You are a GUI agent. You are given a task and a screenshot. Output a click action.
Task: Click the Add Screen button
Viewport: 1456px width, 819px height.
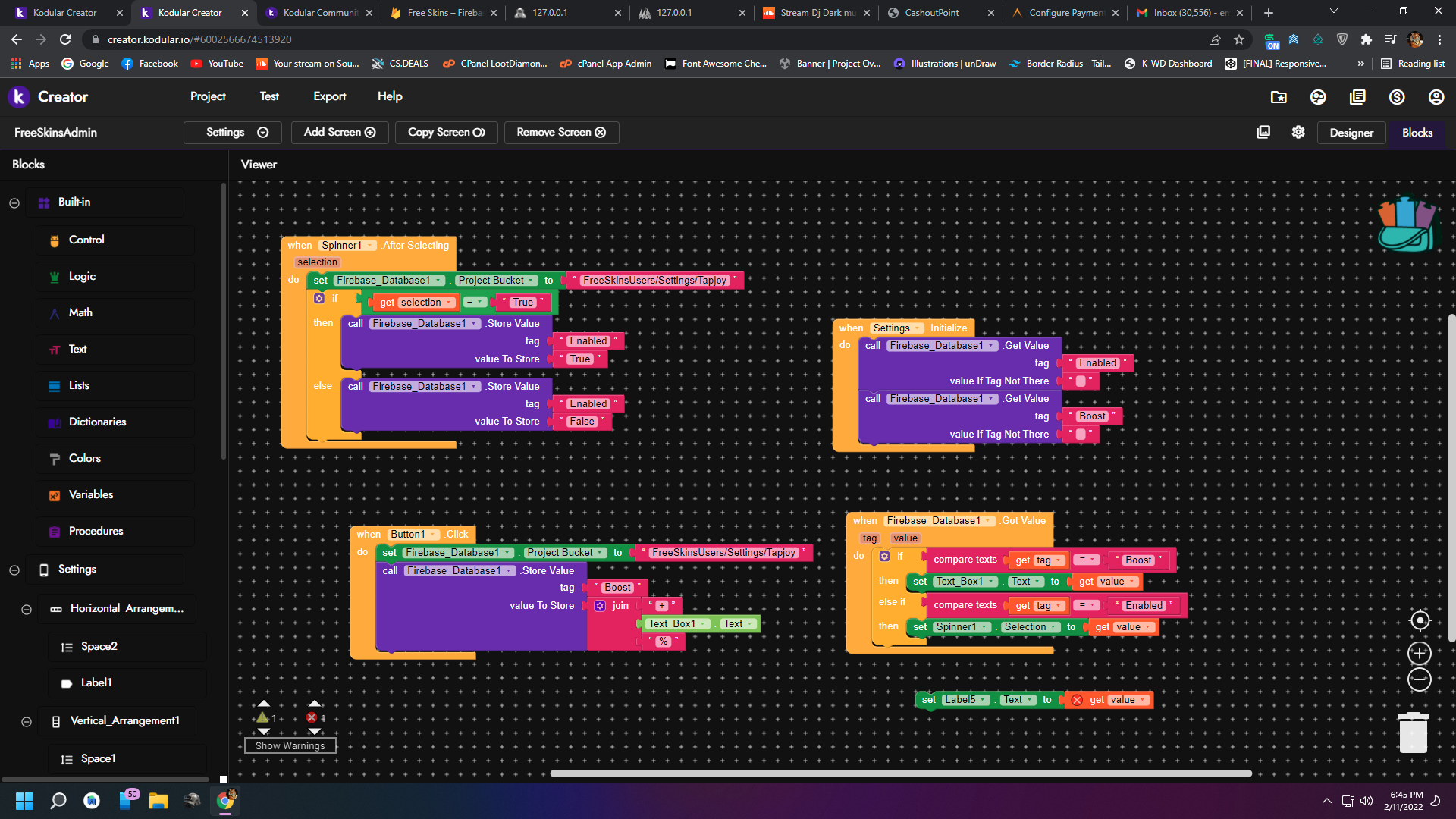340,133
